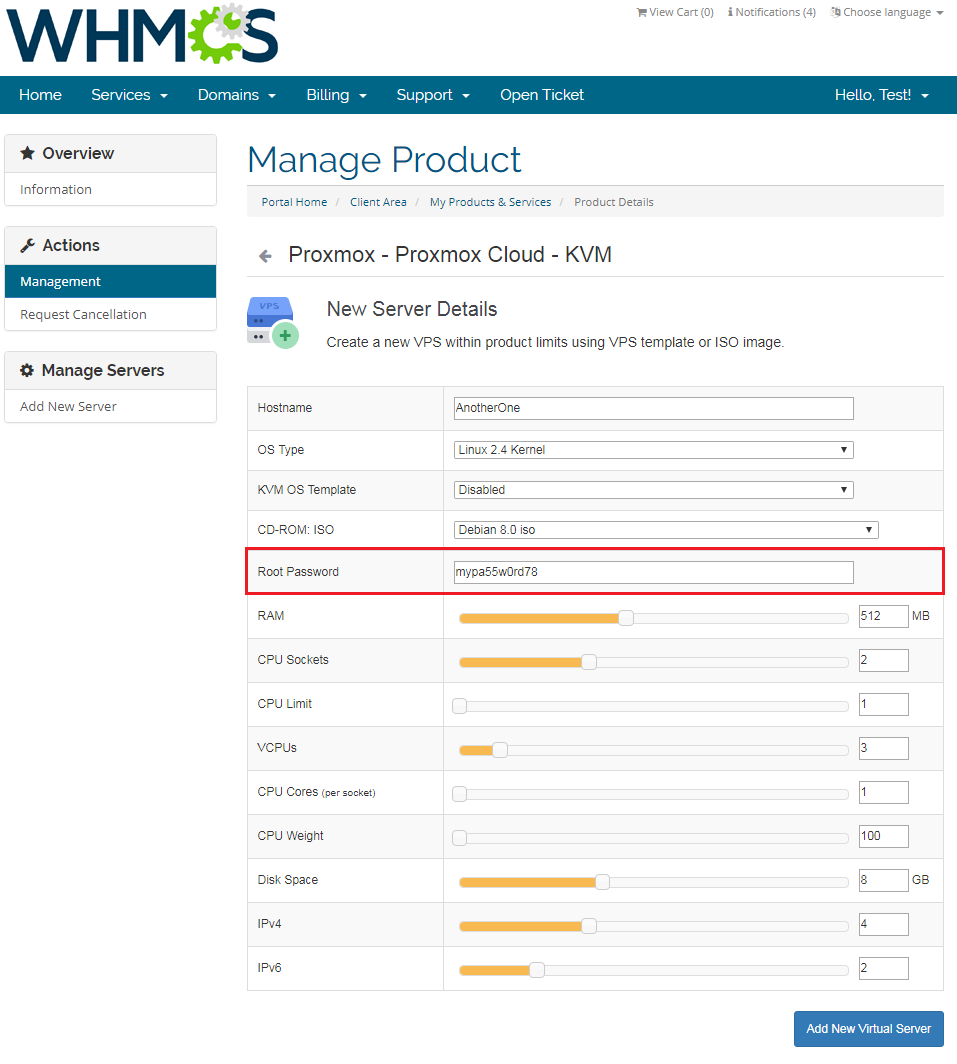Click the CPU Cores slider handle
Image resolution: width=957 pixels, height=1064 pixels.
[459, 794]
